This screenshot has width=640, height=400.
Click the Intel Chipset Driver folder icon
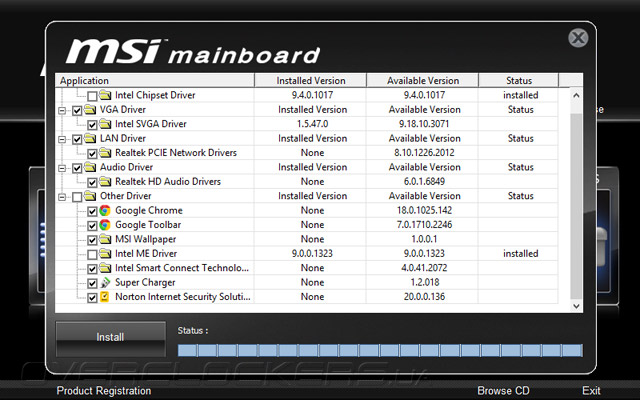click(105, 95)
